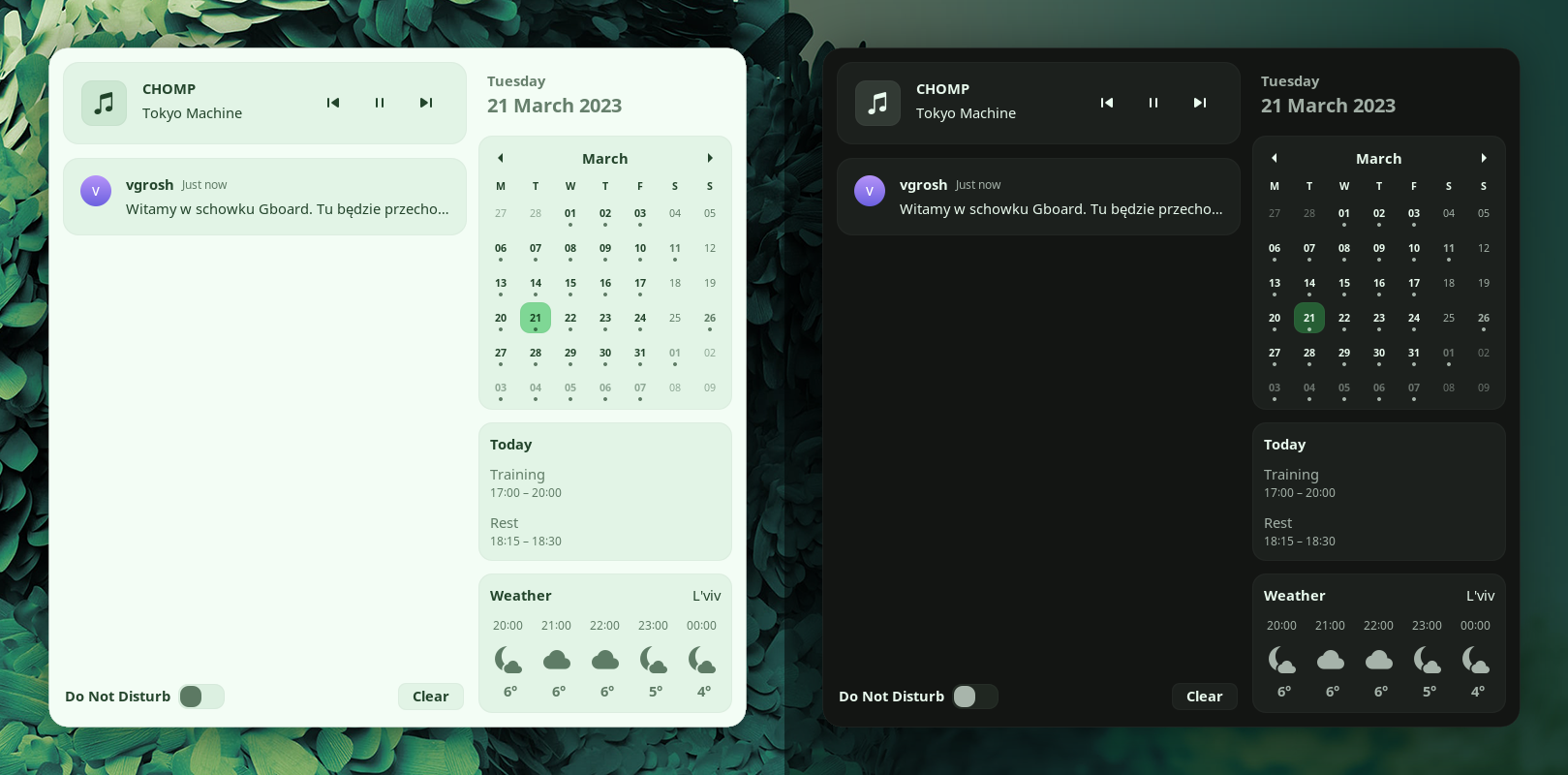Screen dimensions: 1568x775
Task: Clear notifications in the dark panel
Action: click(1204, 697)
